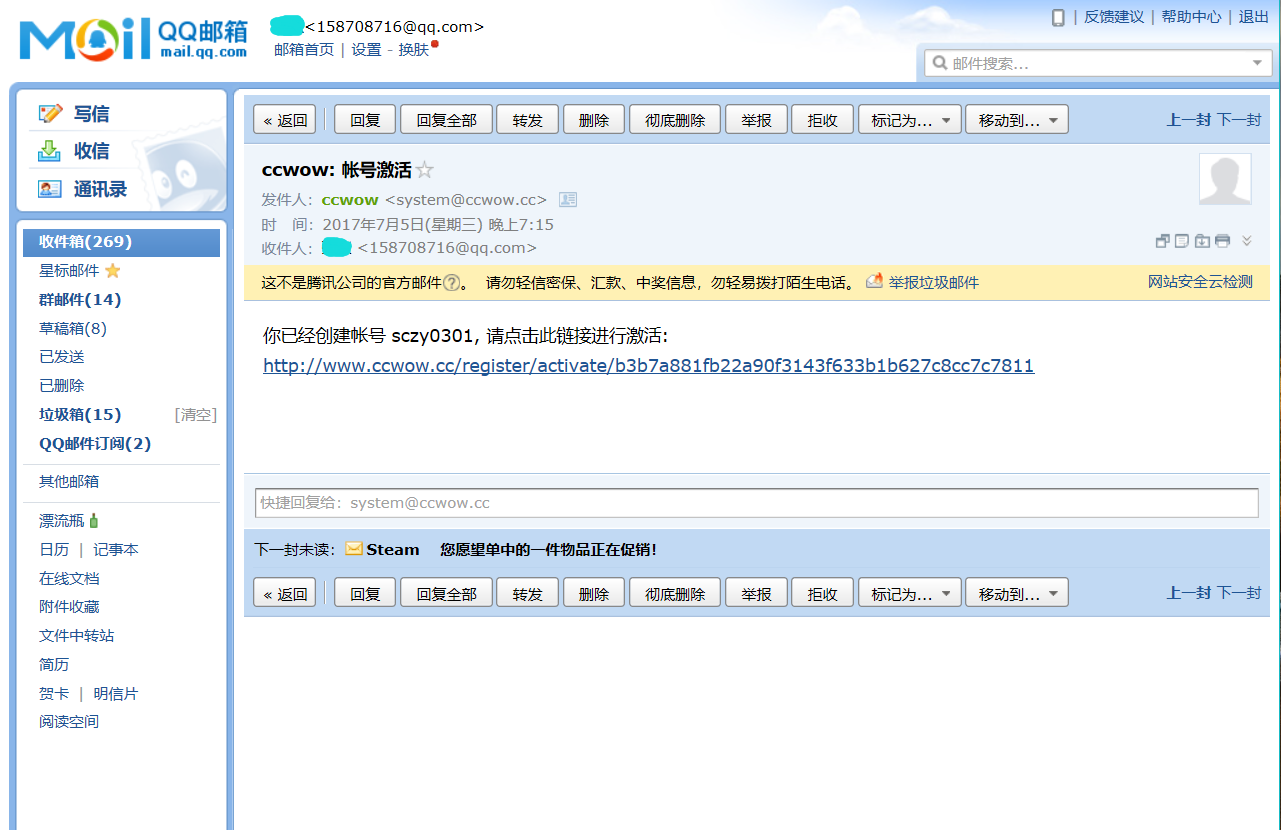1281x830 pixels.
Task: Save the email with the download folder icon
Action: [1201, 240]
